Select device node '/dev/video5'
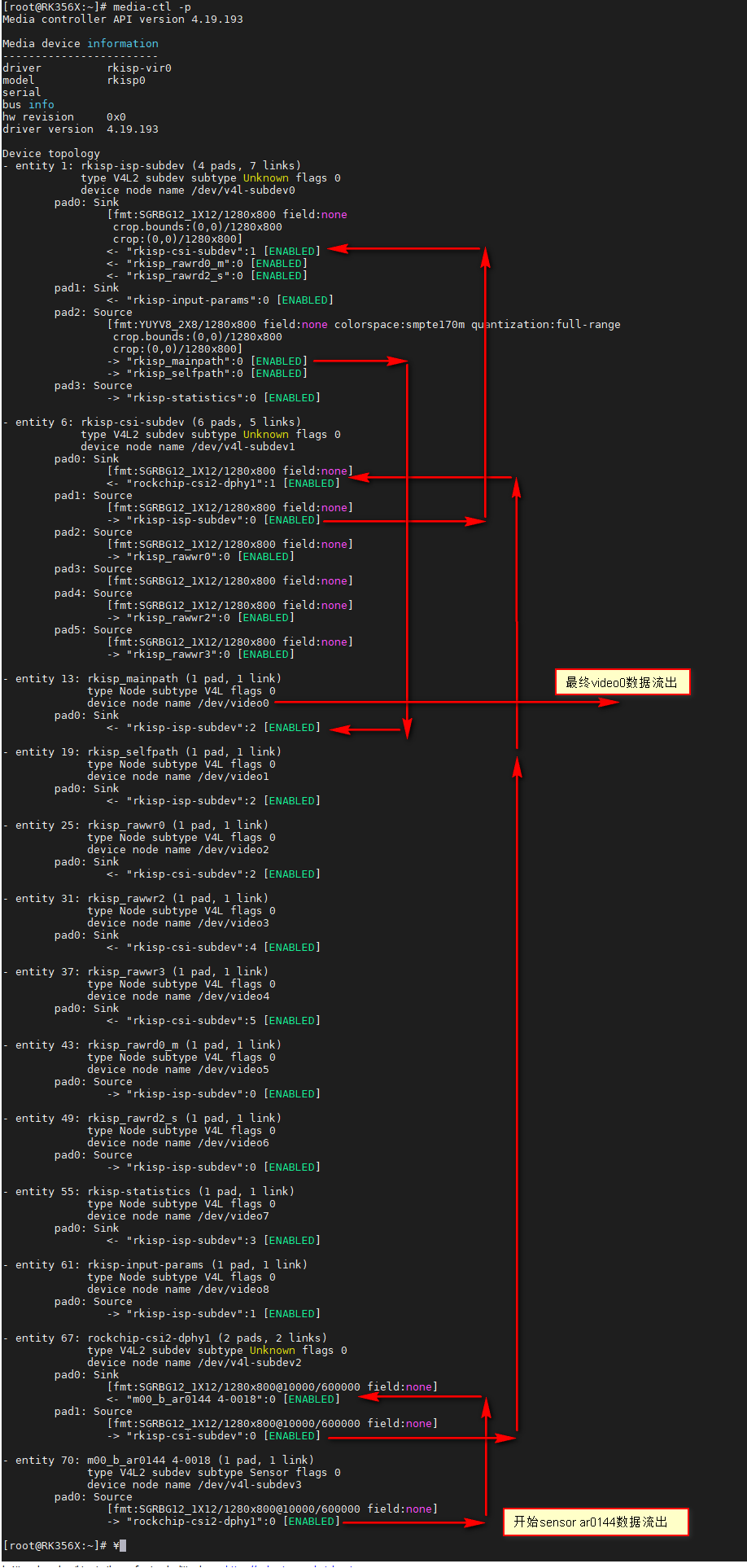Image resolution: width=747 pixels, height=1568 pixels. point(234,1069)
